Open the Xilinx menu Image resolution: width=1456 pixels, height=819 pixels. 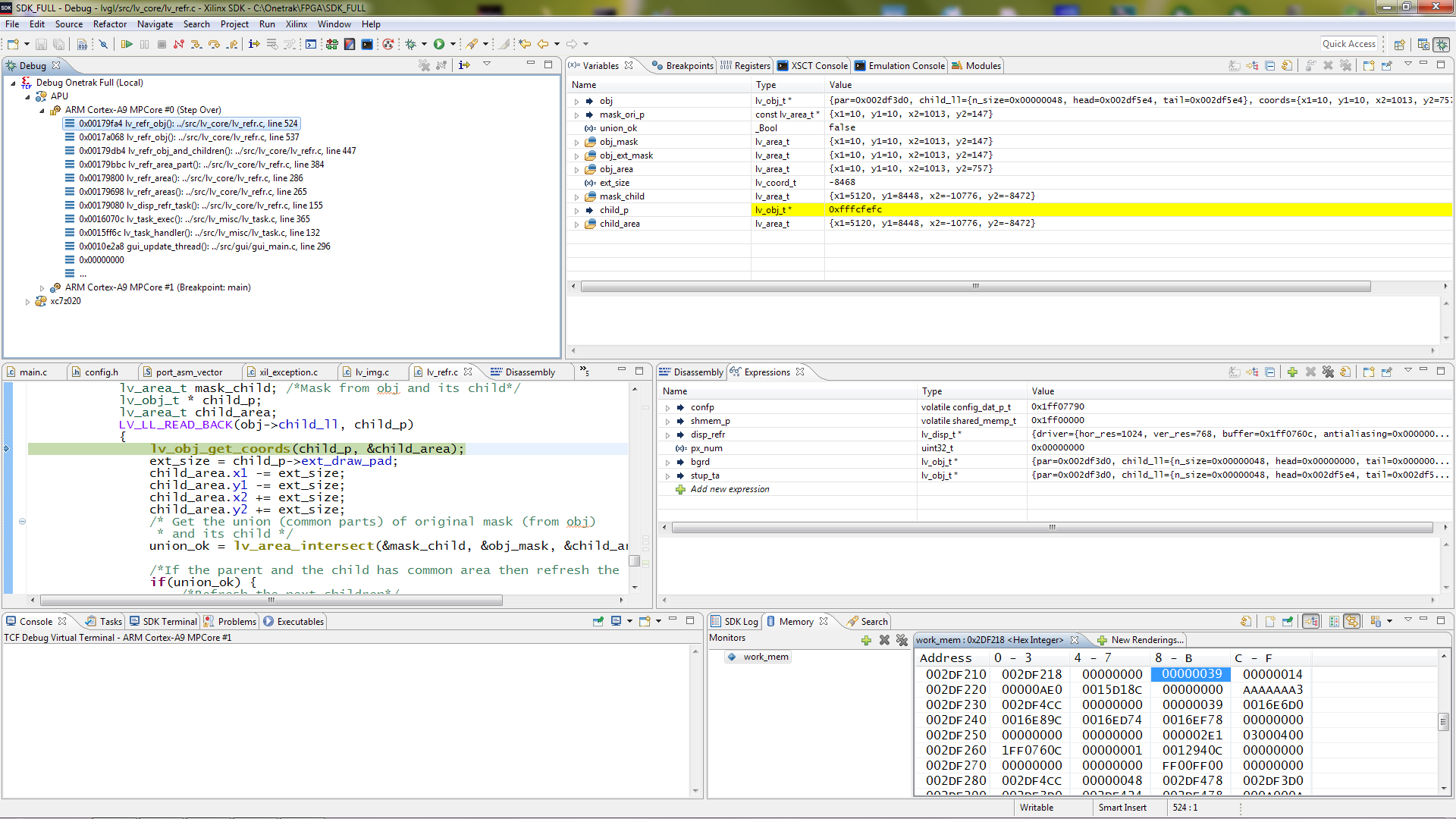pos(296,24)
